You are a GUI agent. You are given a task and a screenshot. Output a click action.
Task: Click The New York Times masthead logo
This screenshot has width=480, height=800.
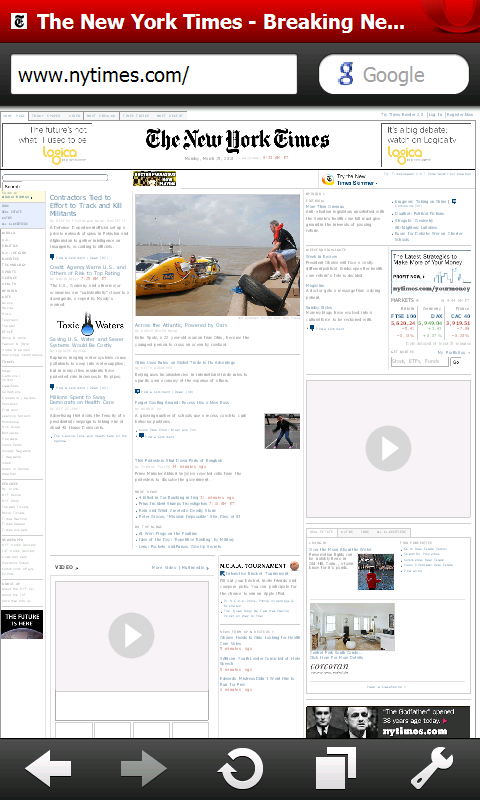point(237,139)
